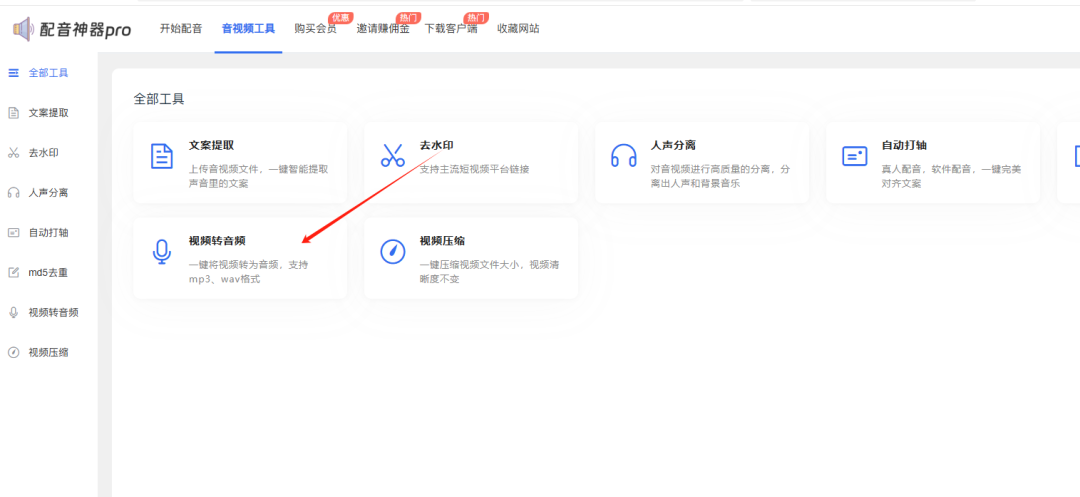Select 全部工具 in the left sidebar

tap(47, 73)
